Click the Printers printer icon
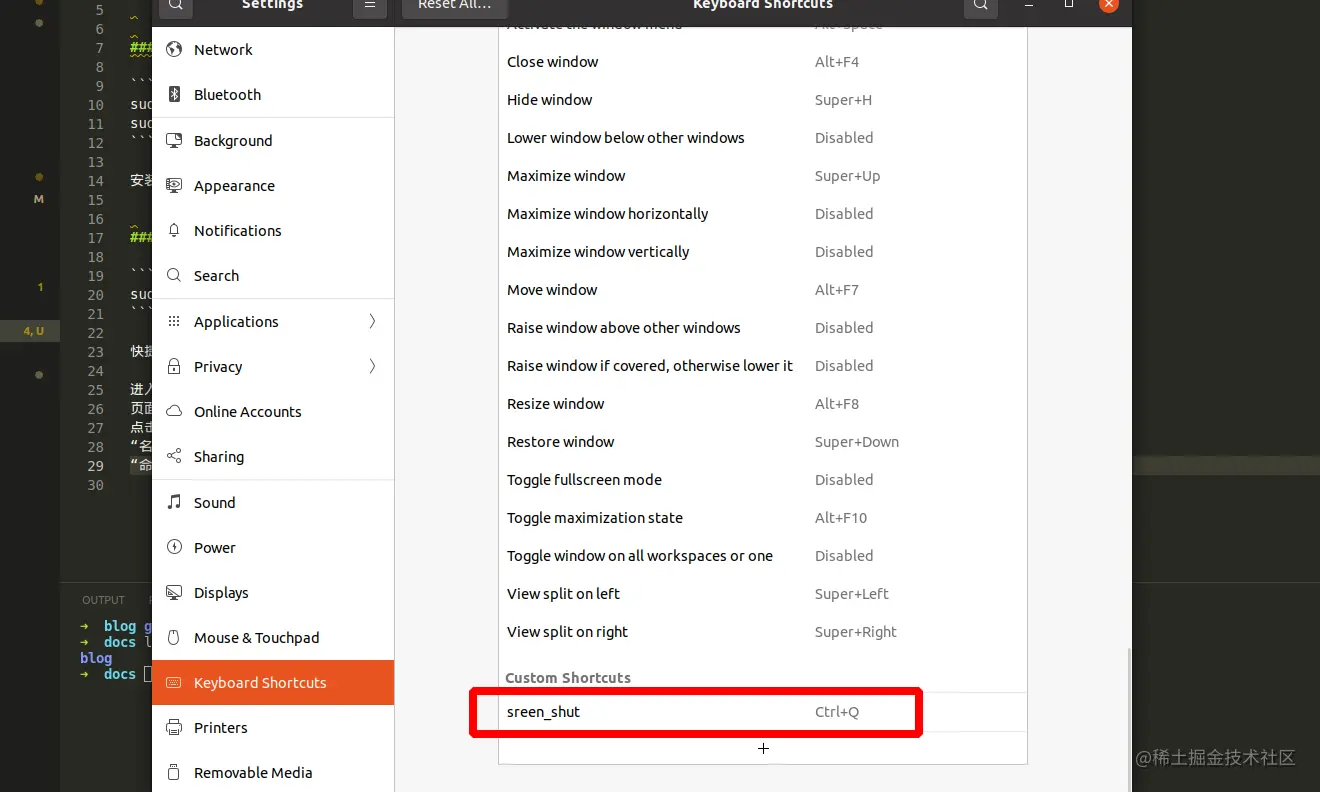 pyautogui.click(x=174, y=728)
